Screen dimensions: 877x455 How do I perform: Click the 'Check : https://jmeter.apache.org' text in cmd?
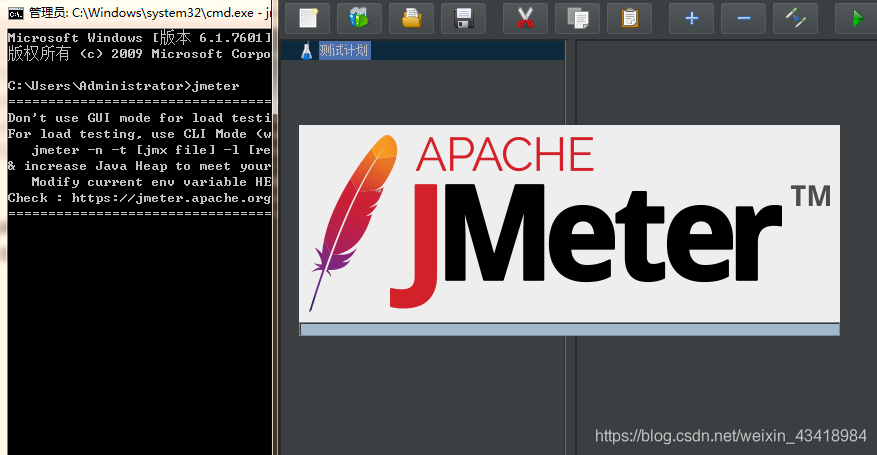pos(139,198)
